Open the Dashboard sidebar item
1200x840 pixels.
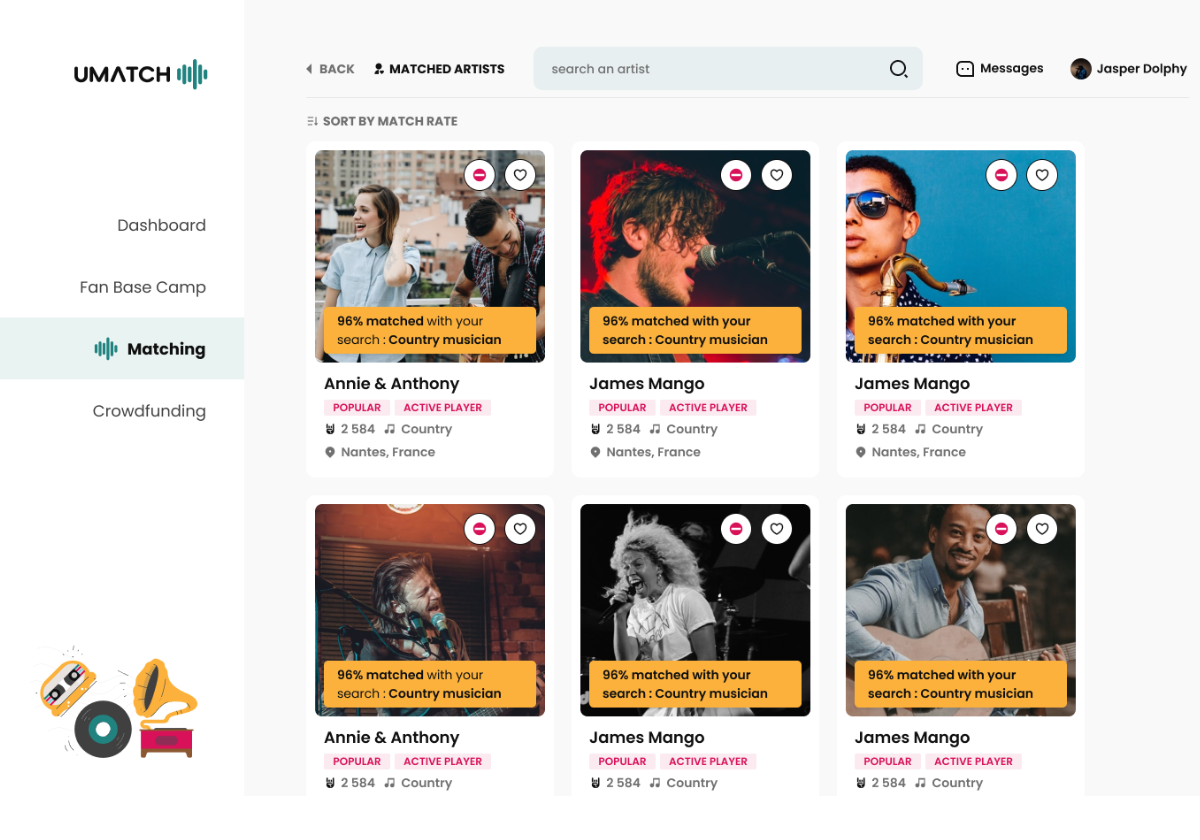(161, 225)
